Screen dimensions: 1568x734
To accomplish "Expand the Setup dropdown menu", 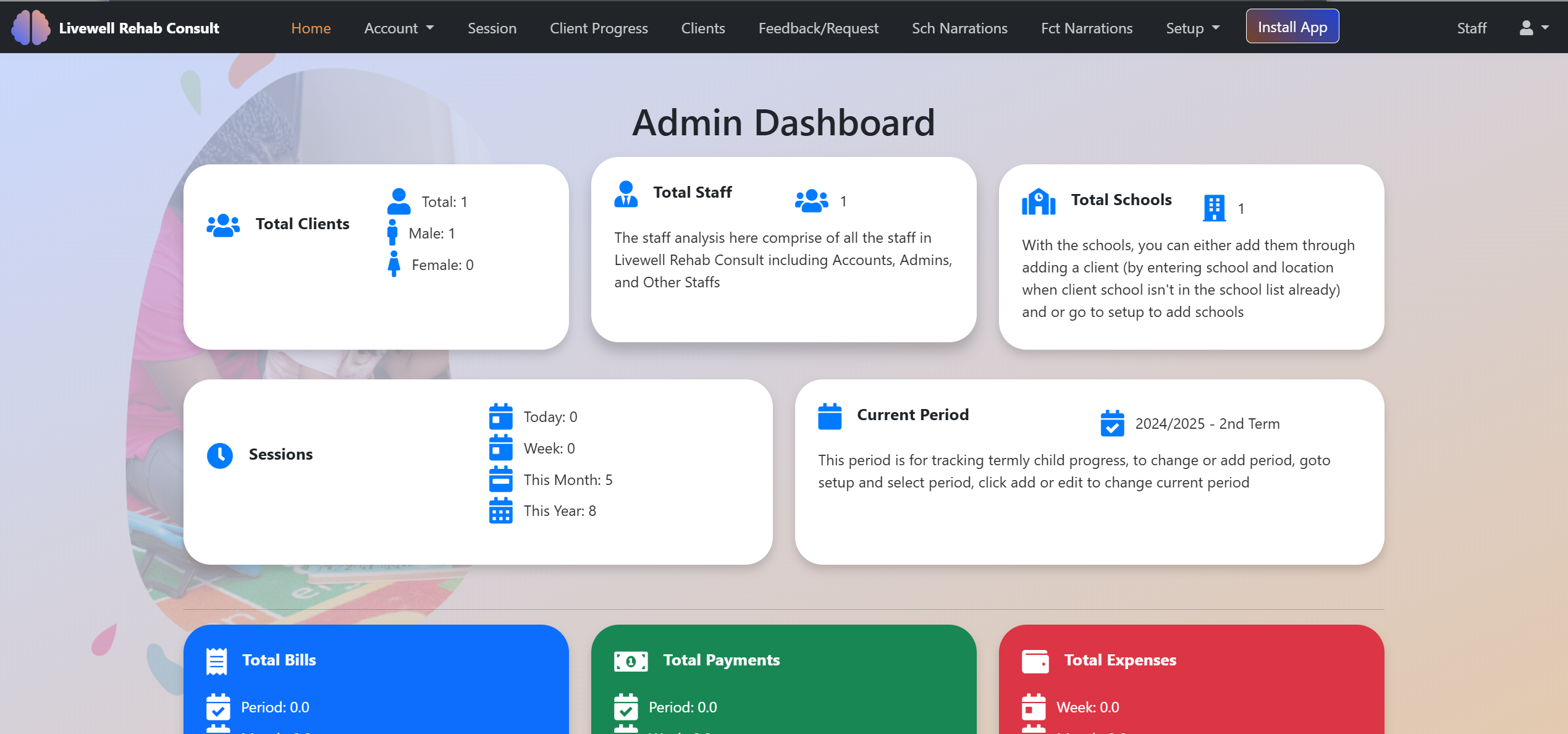I will tap(1192, 28).
